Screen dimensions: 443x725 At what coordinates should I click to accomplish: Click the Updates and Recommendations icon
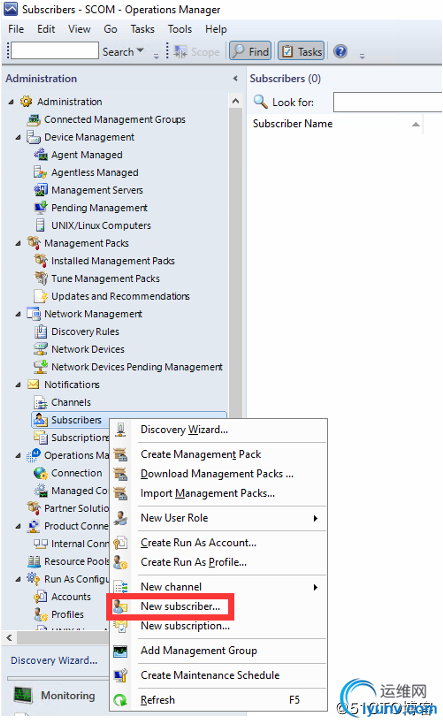[x=41, y=296]
